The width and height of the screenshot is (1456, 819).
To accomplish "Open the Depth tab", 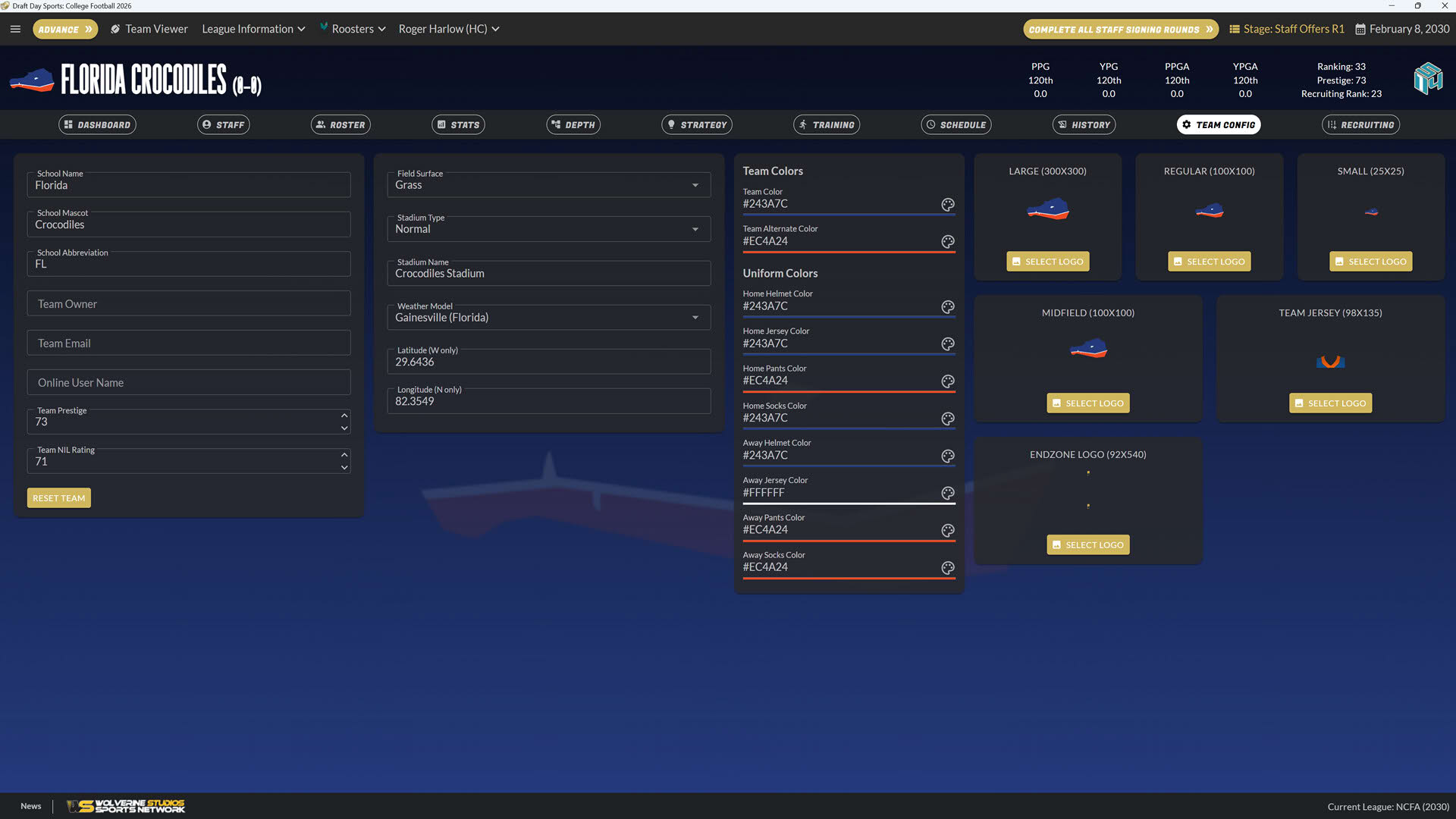I will [573, 124].
